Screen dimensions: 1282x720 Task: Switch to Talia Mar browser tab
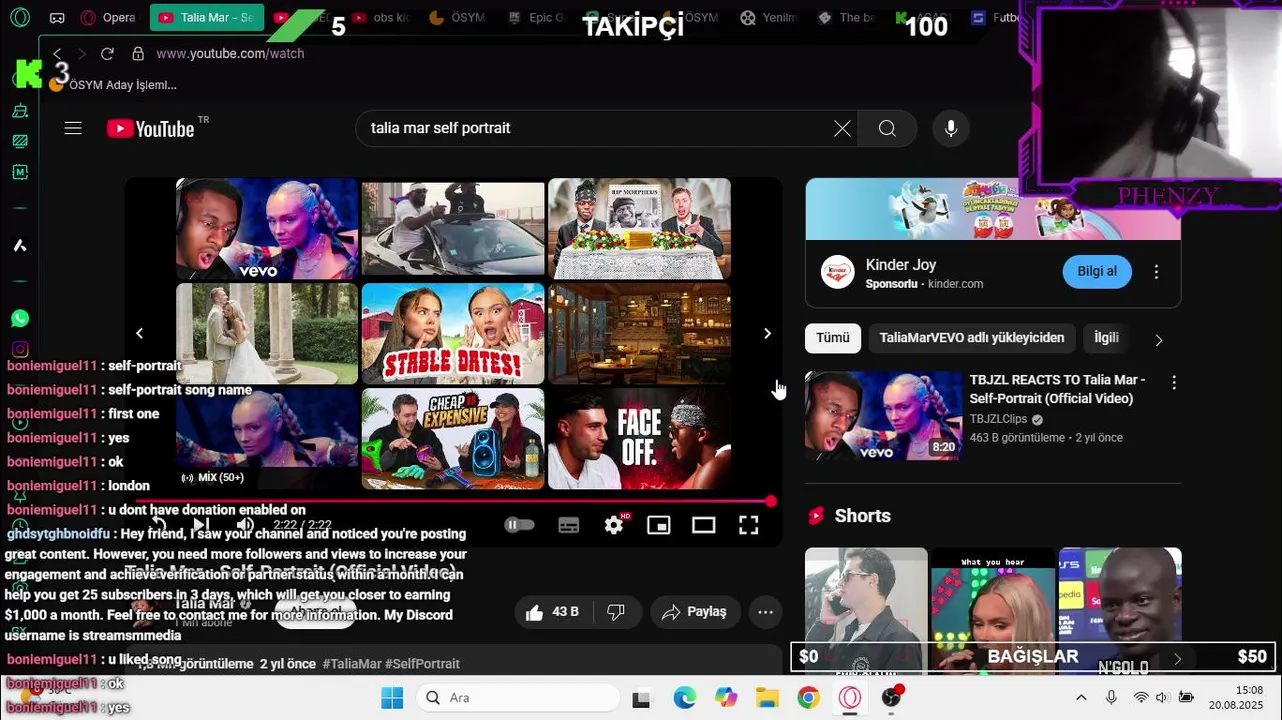click(207, 18)
